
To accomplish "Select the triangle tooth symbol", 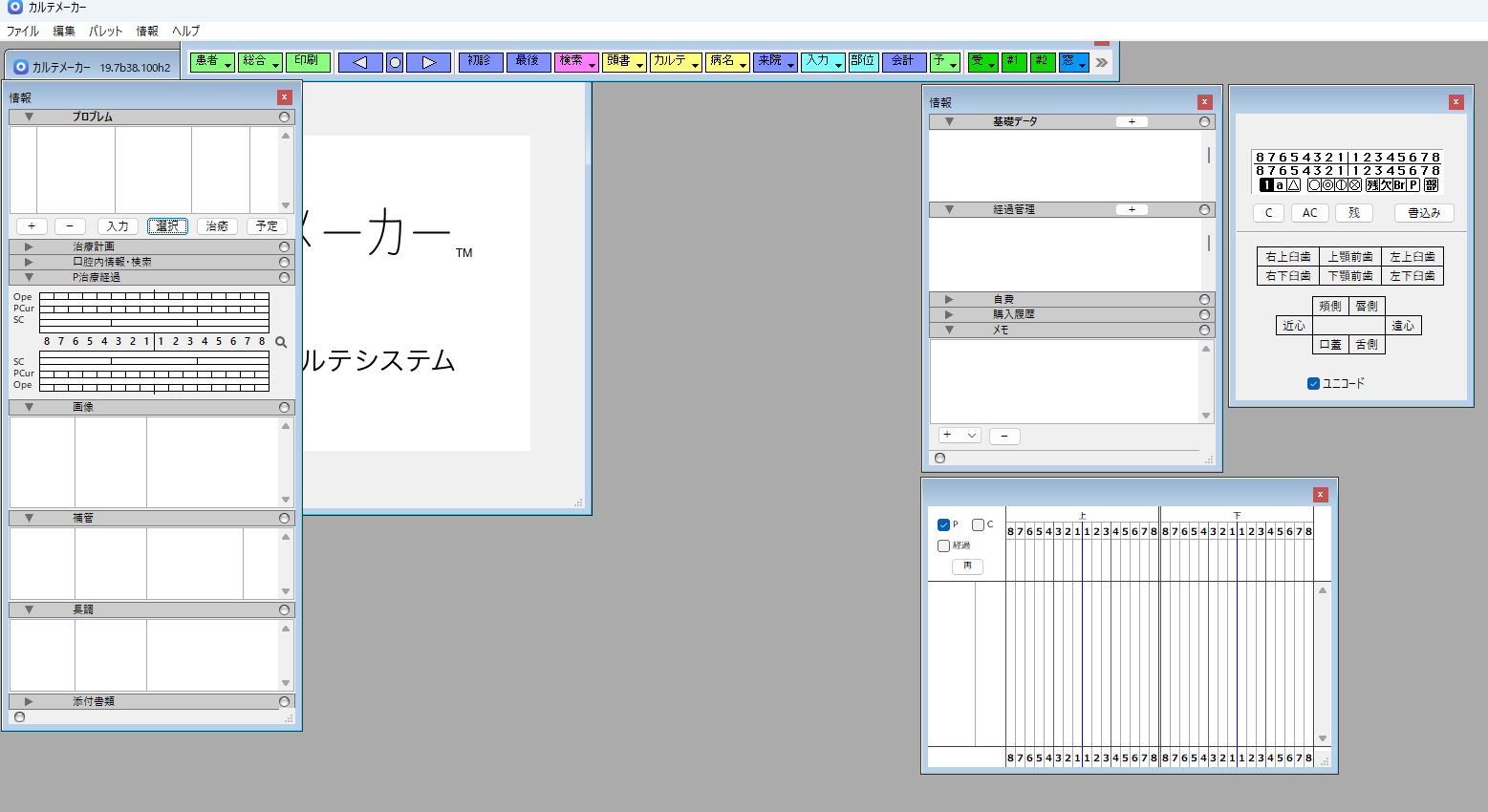I will click(1294, 185).
